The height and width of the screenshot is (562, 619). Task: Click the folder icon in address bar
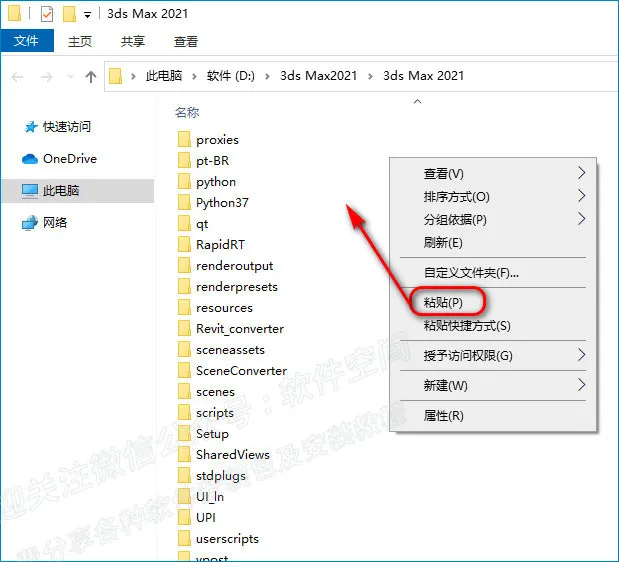click(x=115, y=76)
